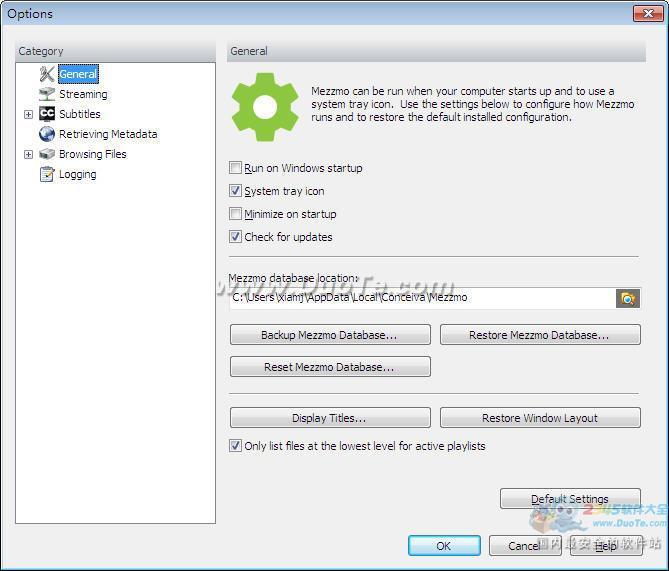Click Backup Mezzmo Database button

click(330, 335)
